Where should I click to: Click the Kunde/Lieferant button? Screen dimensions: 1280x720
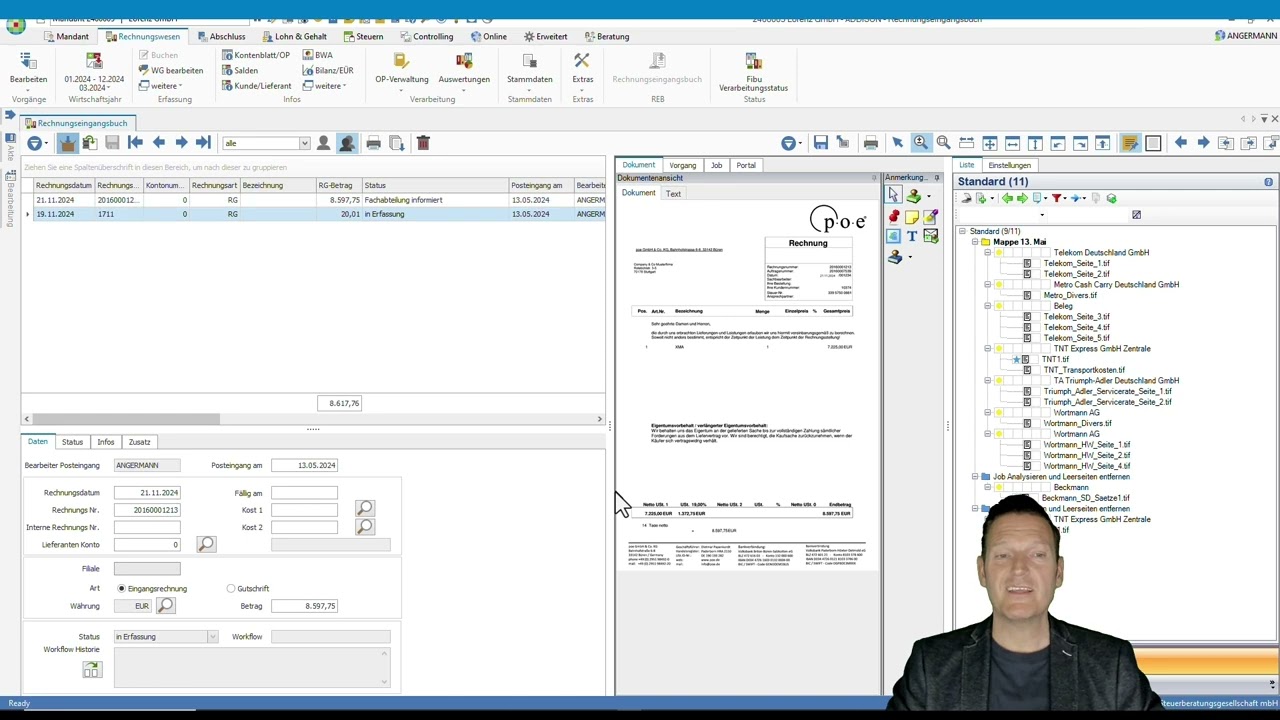(x=256, y=86)
